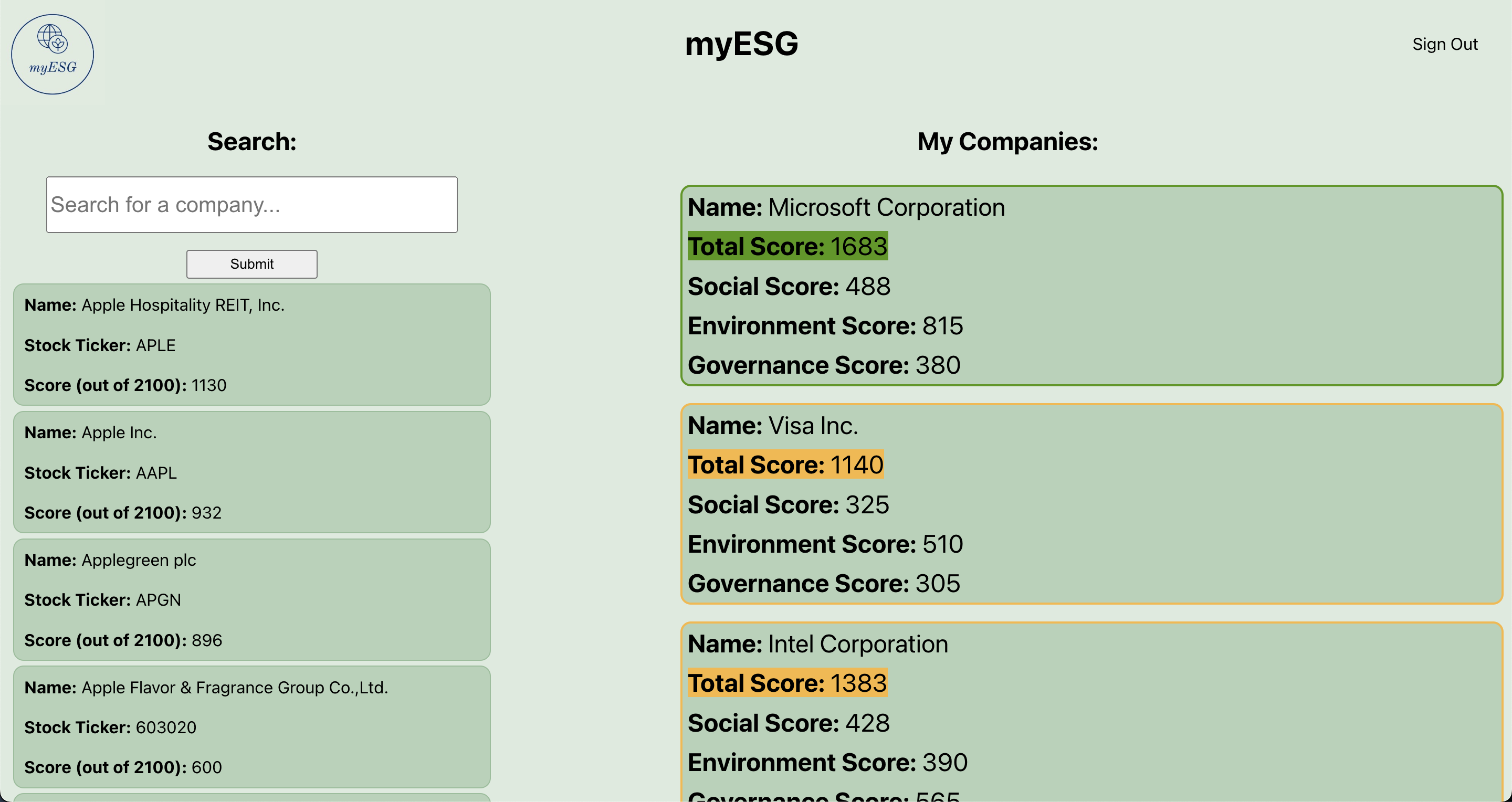Select Apple Hospitality REIT search result
The width and height of the screenshot is (1512, 802).
click(252, 344)
